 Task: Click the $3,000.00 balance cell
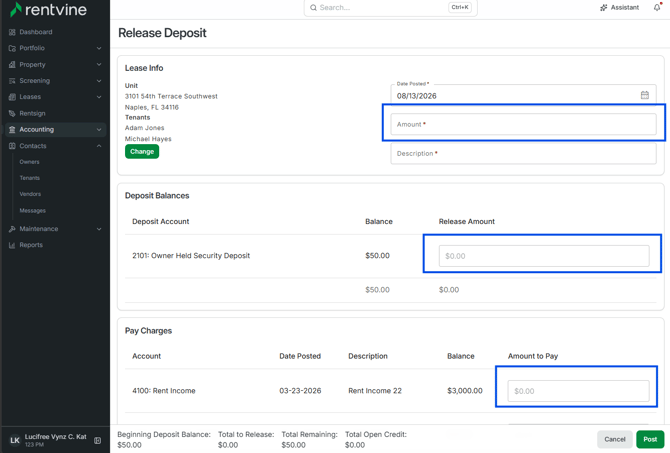coord(464,391)
